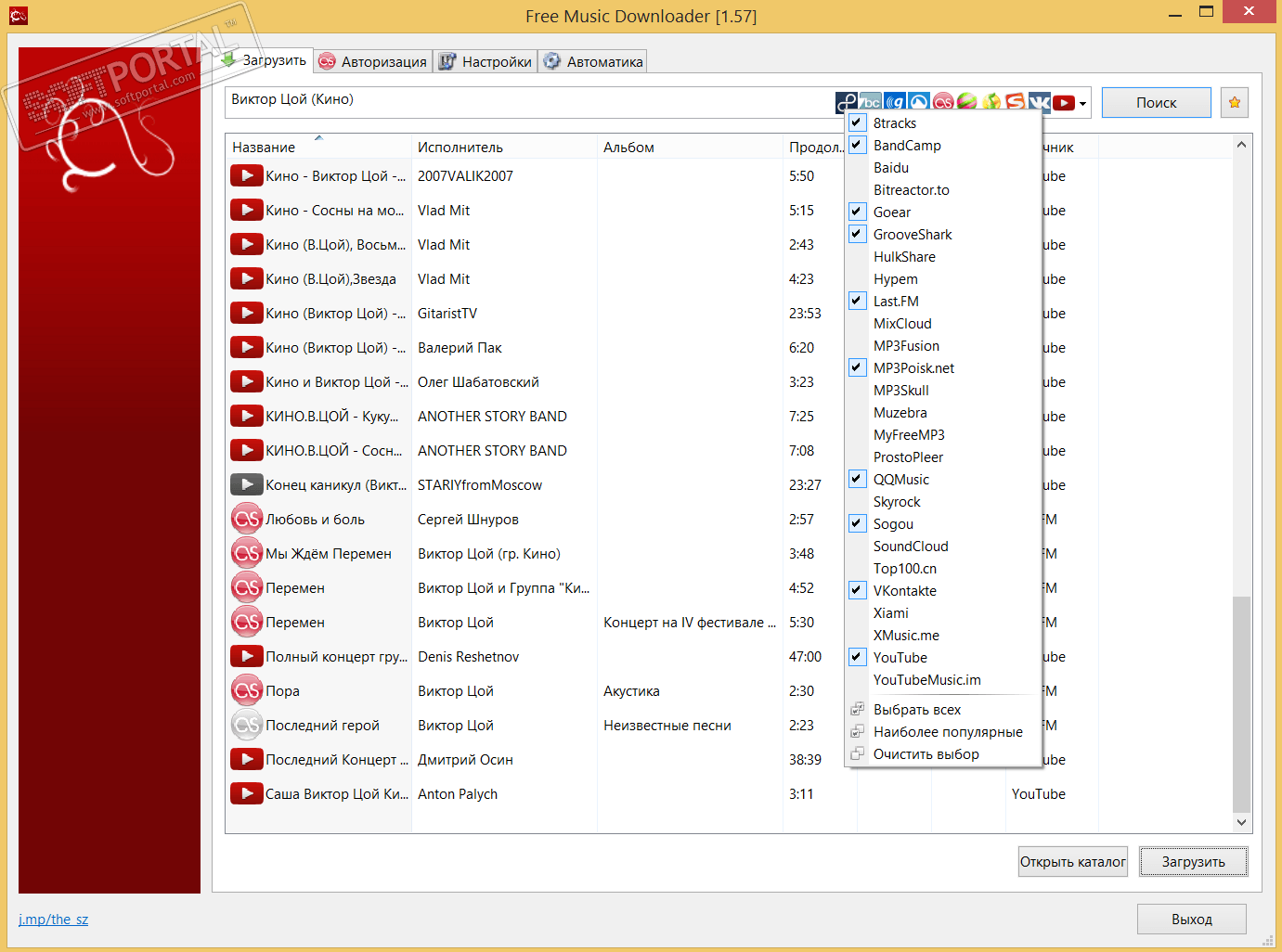Click the search field containing 'Виктор Цой (Кино)'

[x=529, y=102]
